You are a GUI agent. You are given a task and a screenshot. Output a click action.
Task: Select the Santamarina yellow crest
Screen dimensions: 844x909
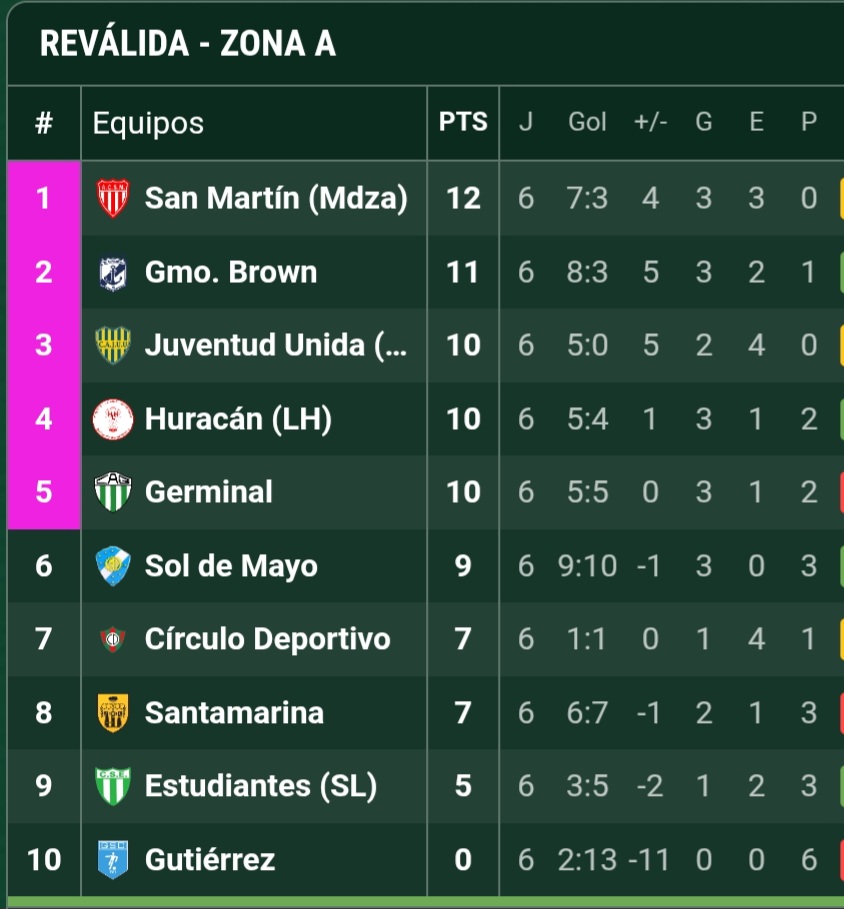point(112,712)
